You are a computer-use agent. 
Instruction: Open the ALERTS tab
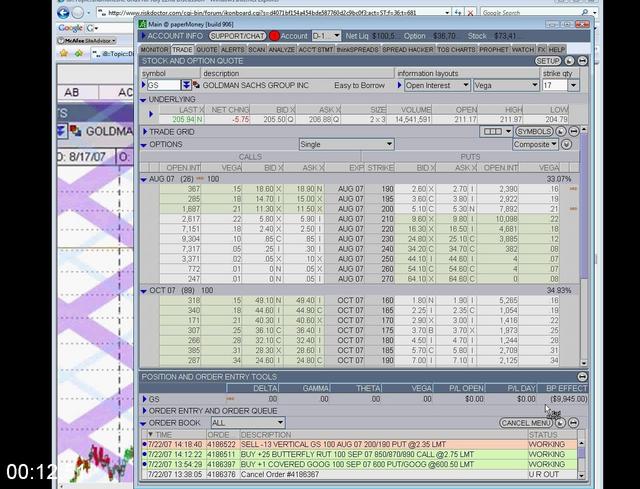click(x=233, y=49)
